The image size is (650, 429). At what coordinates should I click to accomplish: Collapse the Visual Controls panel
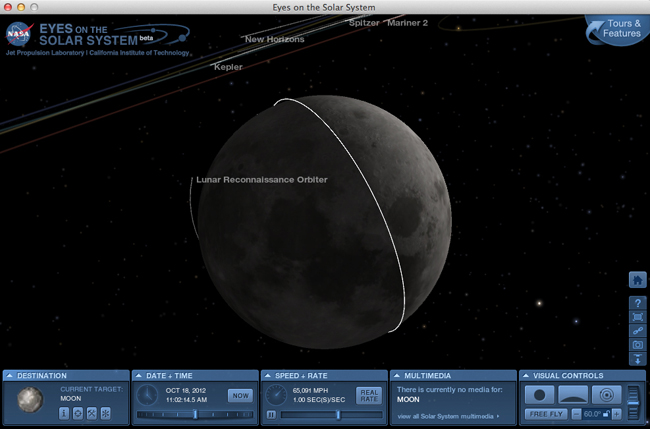pyautogui.click(x=526, y=376)
